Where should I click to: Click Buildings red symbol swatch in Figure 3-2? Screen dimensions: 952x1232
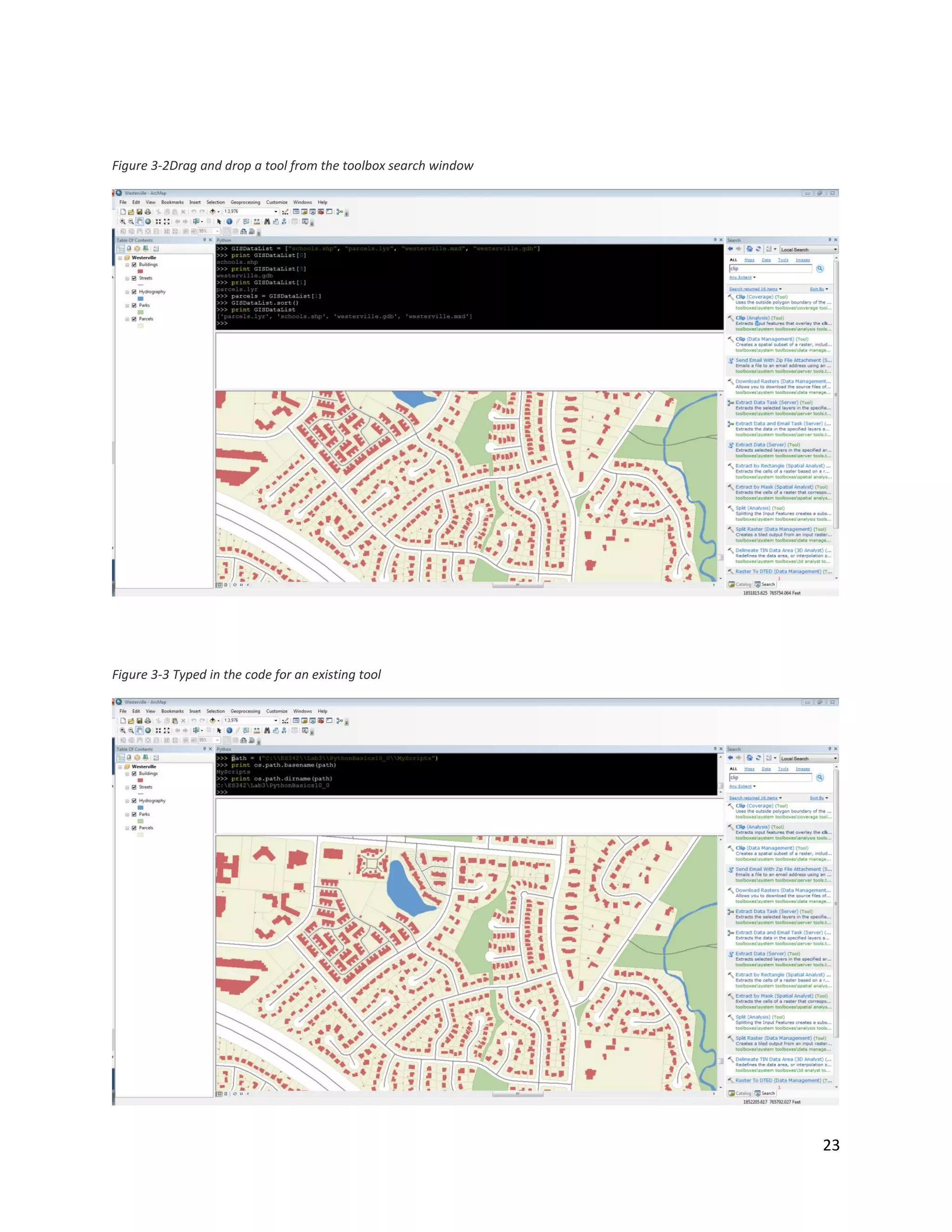(x=140, y=272)
